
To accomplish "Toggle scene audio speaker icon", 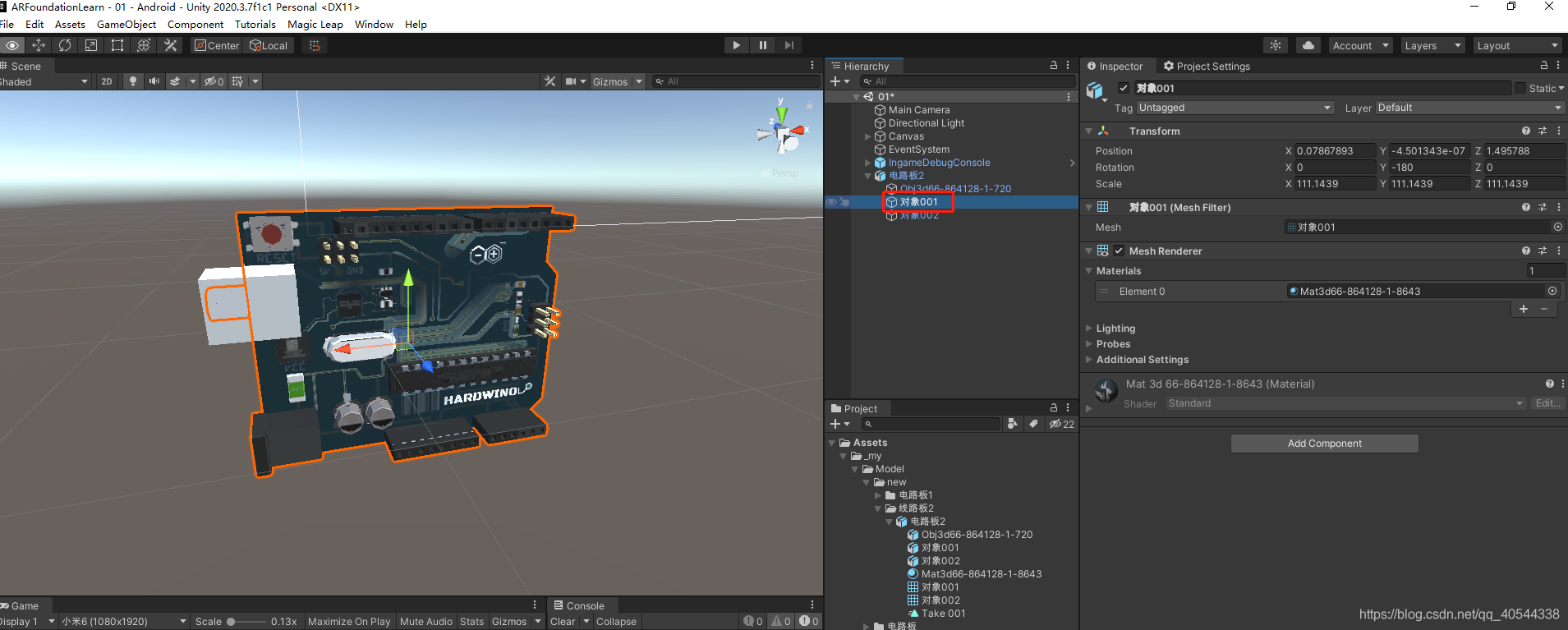I will tap(154, 81).
